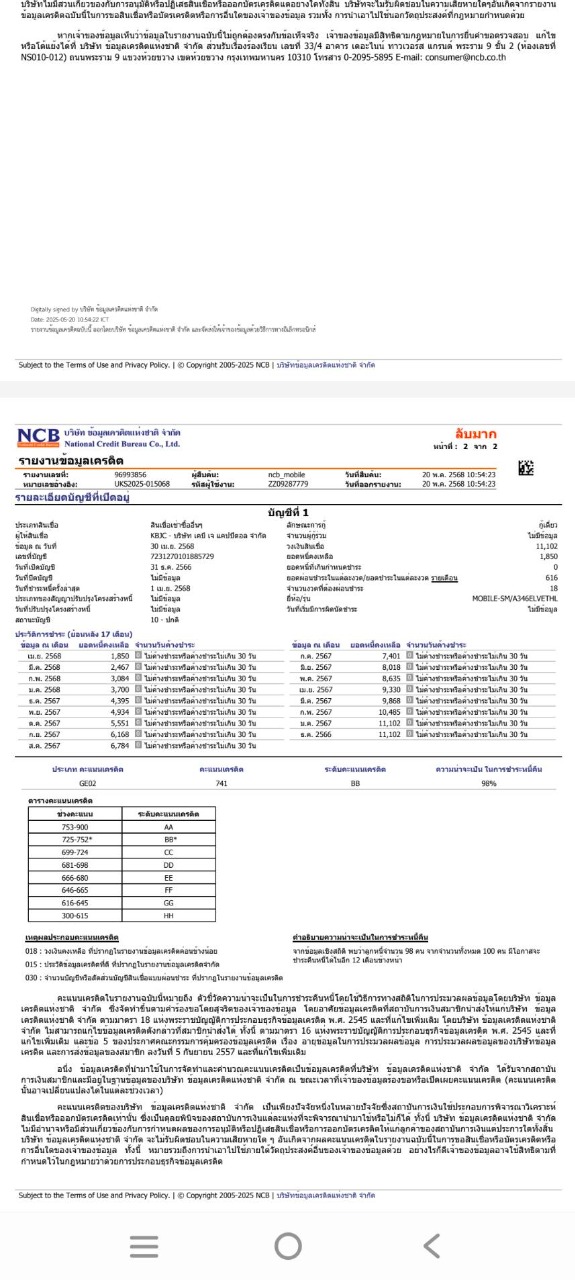Select balance '5,551' in the ต.ค. 2567 row
Screen dimensions: 575x1280
click(x=119, y=723)
